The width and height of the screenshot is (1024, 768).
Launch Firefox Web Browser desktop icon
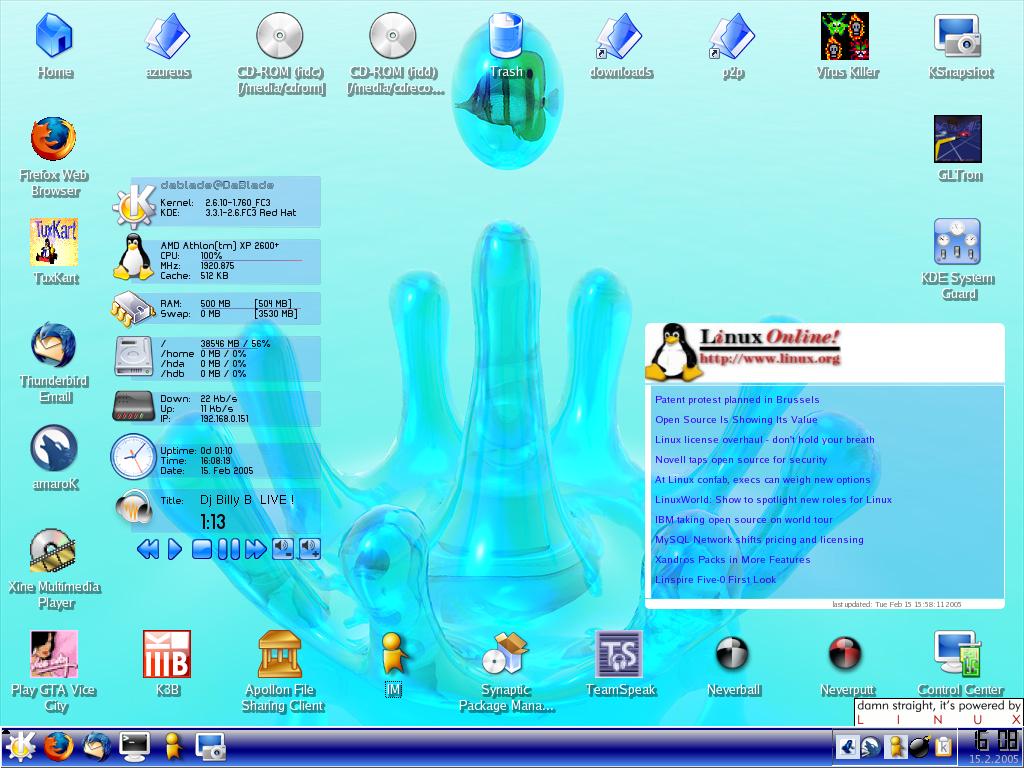pyautogui.click(x=54, y=139)
